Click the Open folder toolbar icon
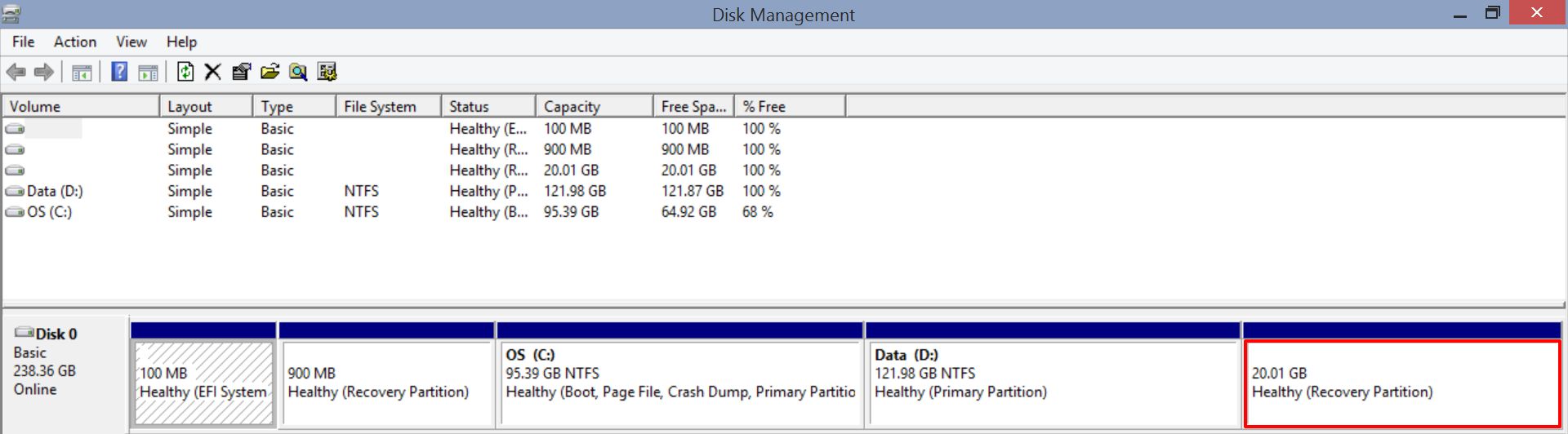1568x434 pixels. (x=269, y=72)
